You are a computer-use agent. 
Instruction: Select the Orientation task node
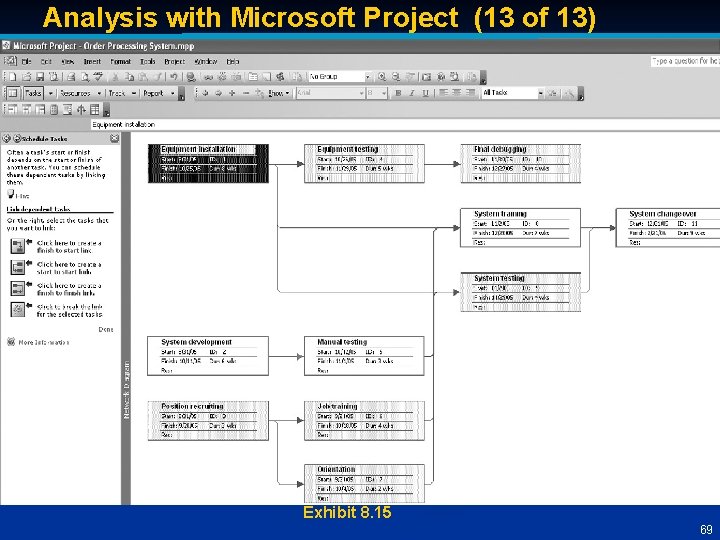click(364, 484)
